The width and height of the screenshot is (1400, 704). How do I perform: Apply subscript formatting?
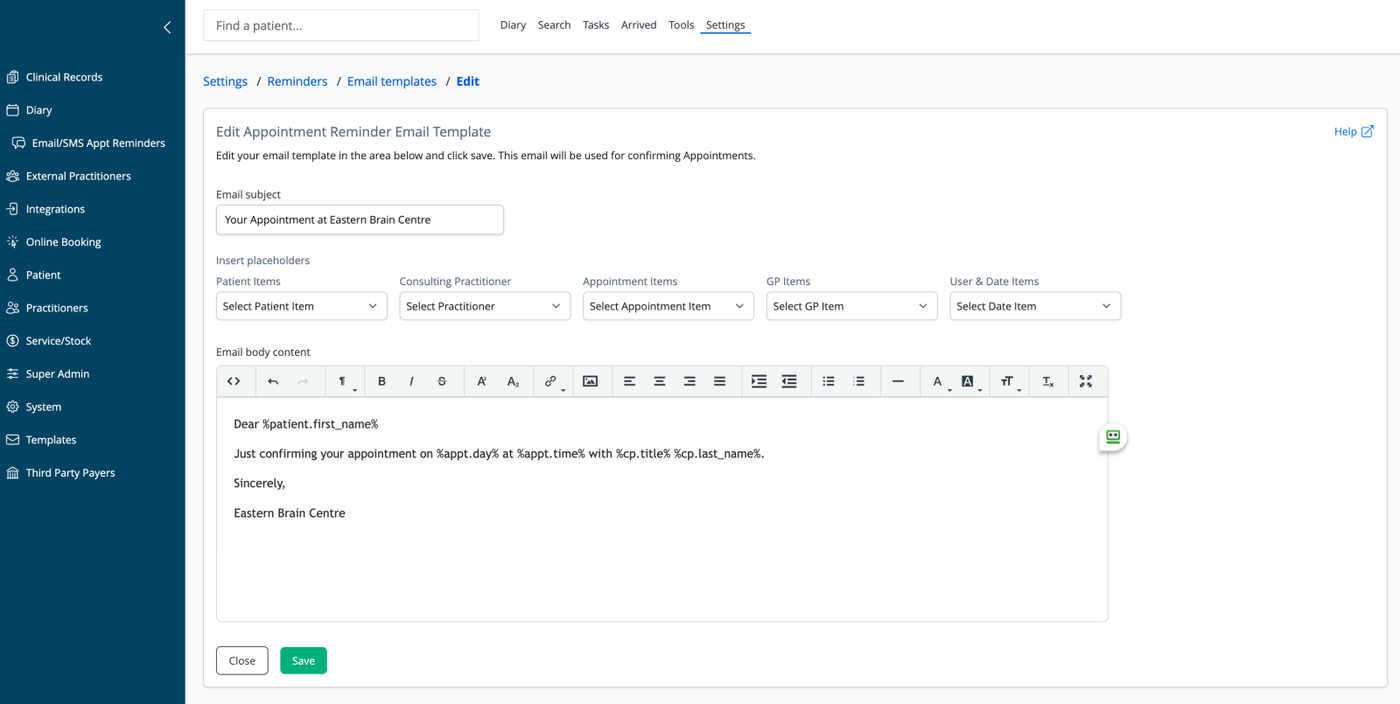point(513,381)
